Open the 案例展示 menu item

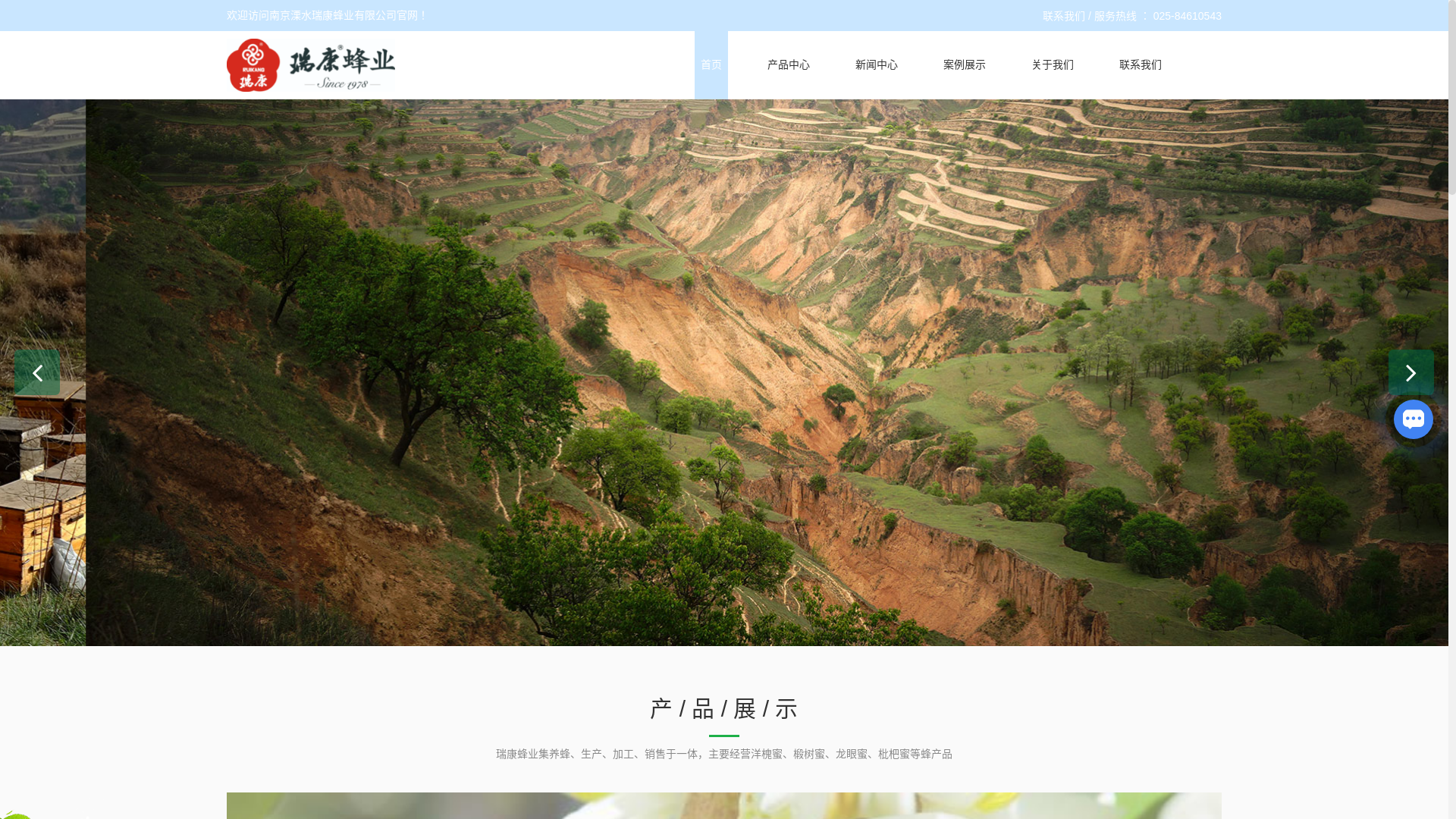[965, 65]
